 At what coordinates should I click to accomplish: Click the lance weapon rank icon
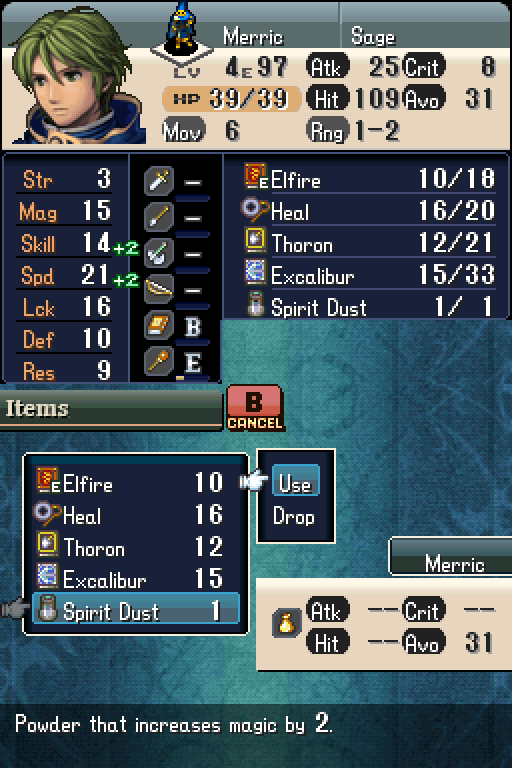pos(159,216)
